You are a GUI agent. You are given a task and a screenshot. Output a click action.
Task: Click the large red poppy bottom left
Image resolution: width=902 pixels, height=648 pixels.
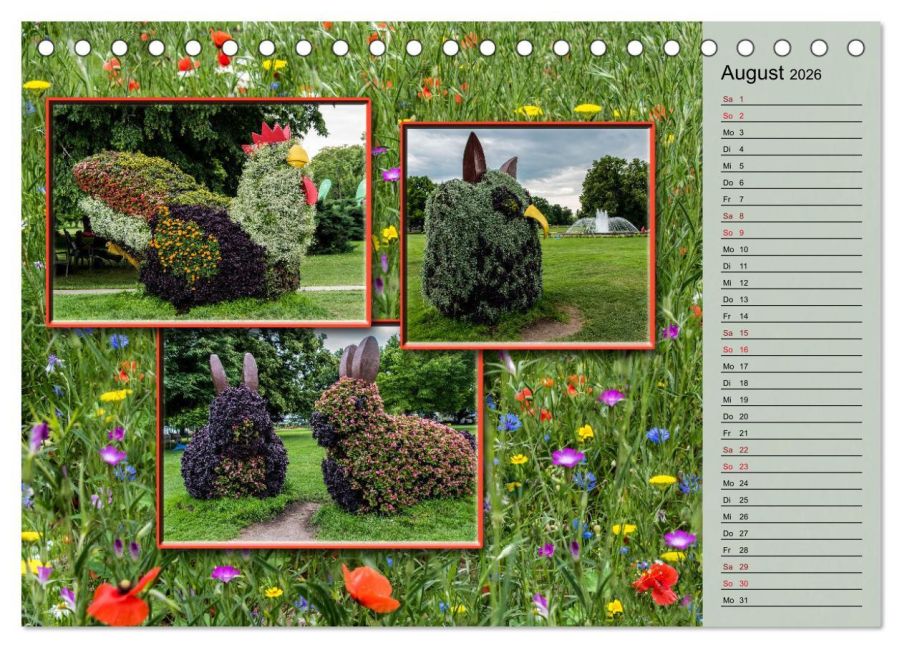tap(124, 599)
